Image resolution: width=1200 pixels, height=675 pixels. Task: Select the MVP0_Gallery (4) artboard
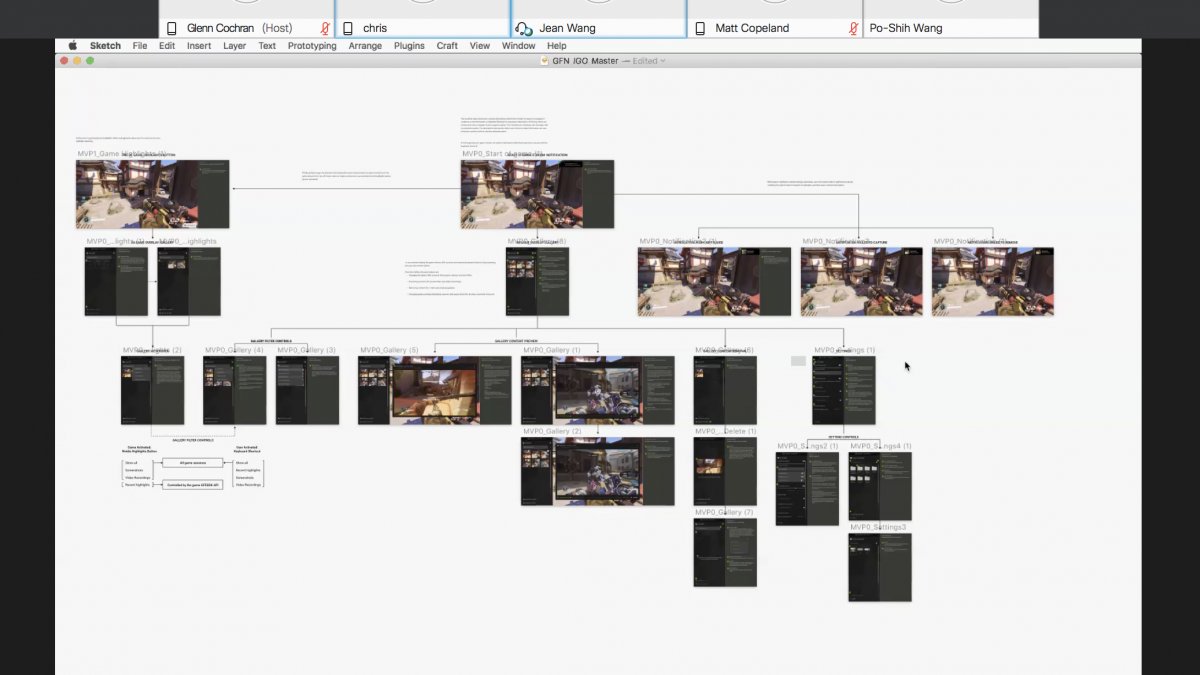click(235, 390)
